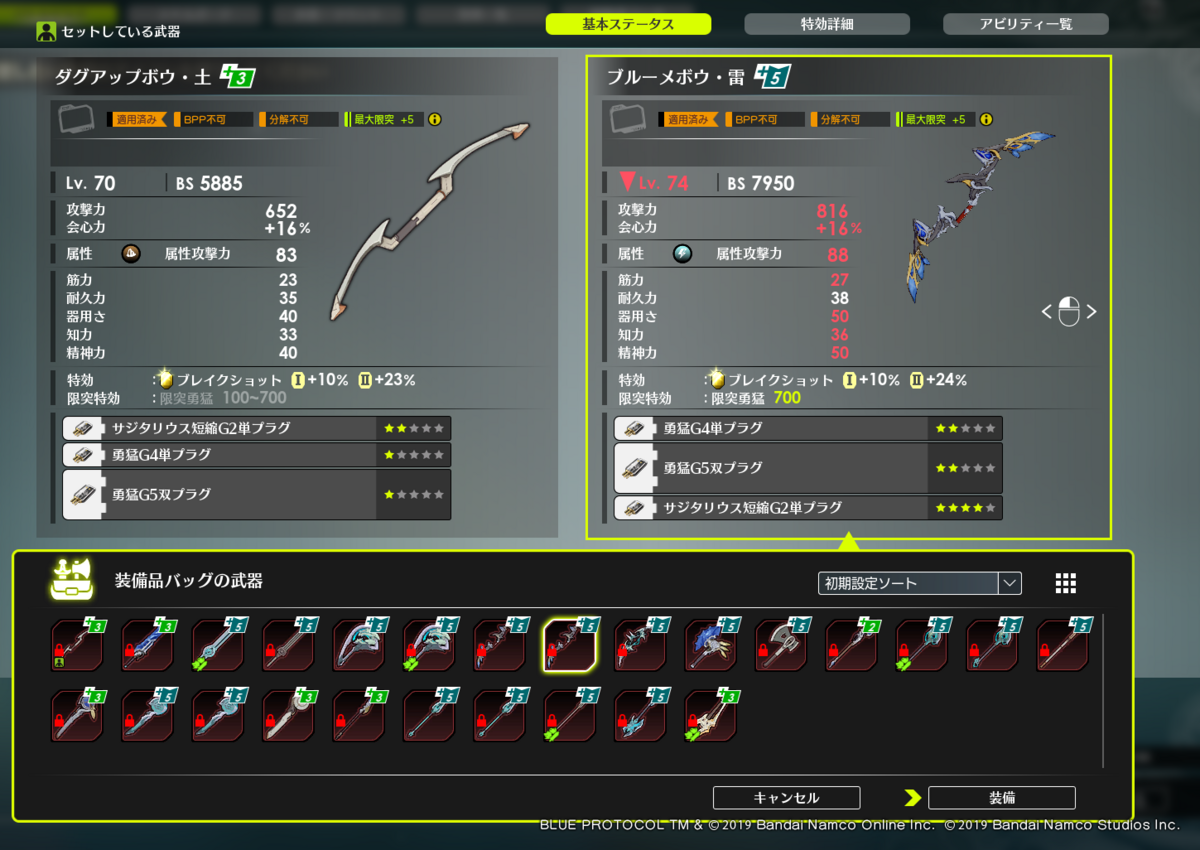Click the info icon in ブルーメボウ・雷 panel
The image size is (1200, 850).
[987, 119]
